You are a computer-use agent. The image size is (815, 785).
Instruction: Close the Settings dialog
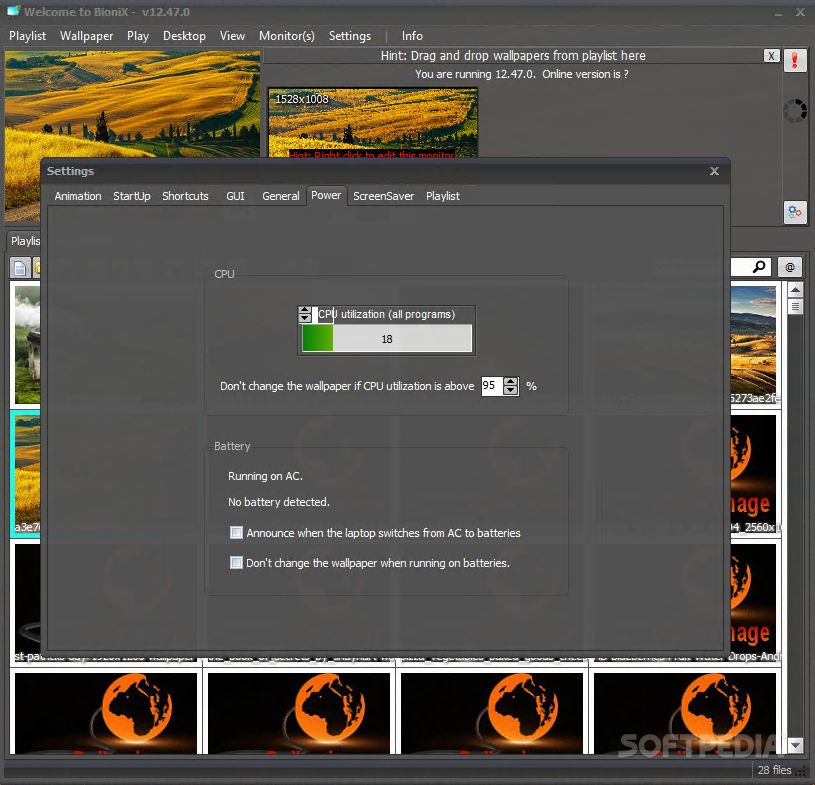click(714, 171)
